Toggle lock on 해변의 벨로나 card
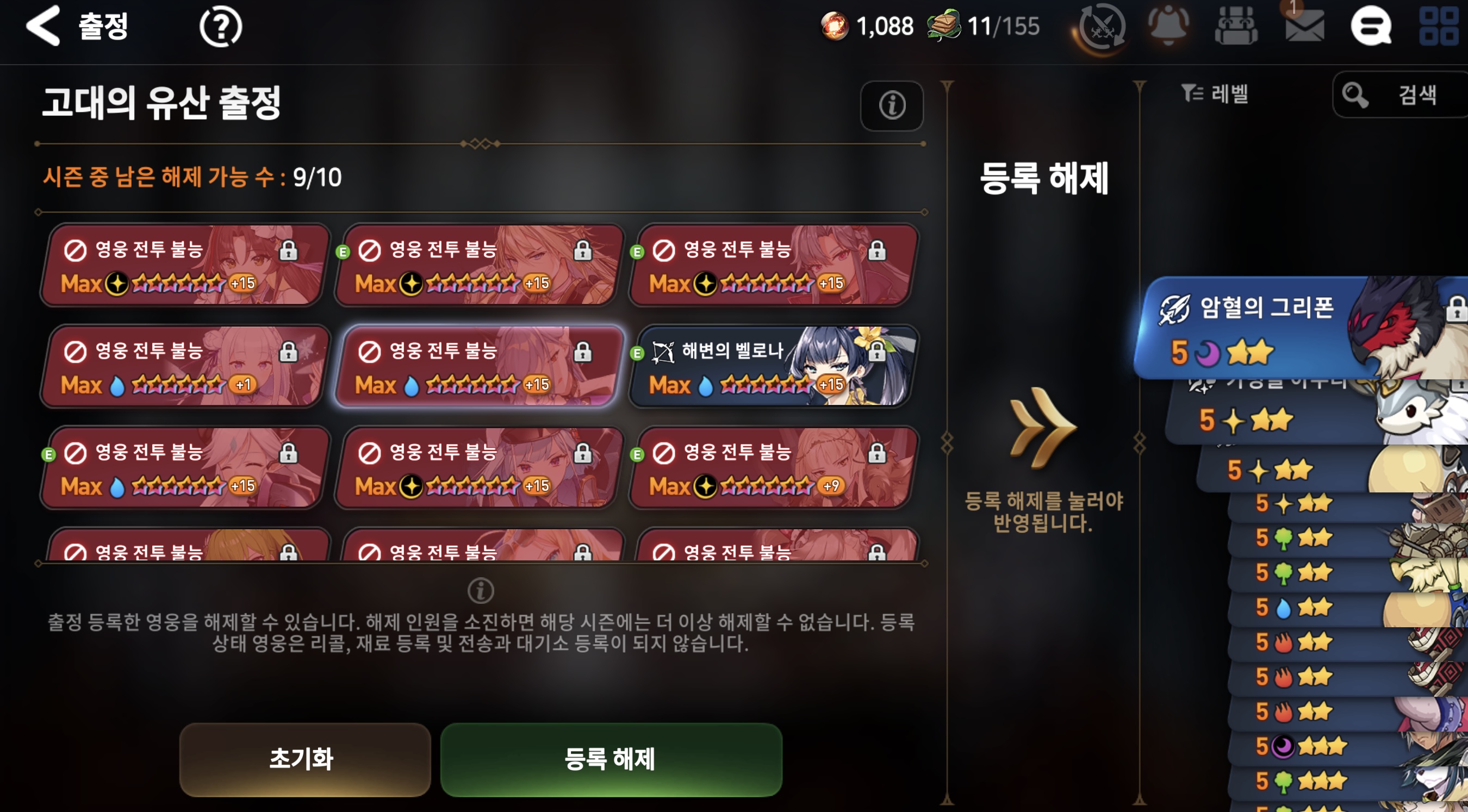 pyautogui.click(x=877, y=352)
